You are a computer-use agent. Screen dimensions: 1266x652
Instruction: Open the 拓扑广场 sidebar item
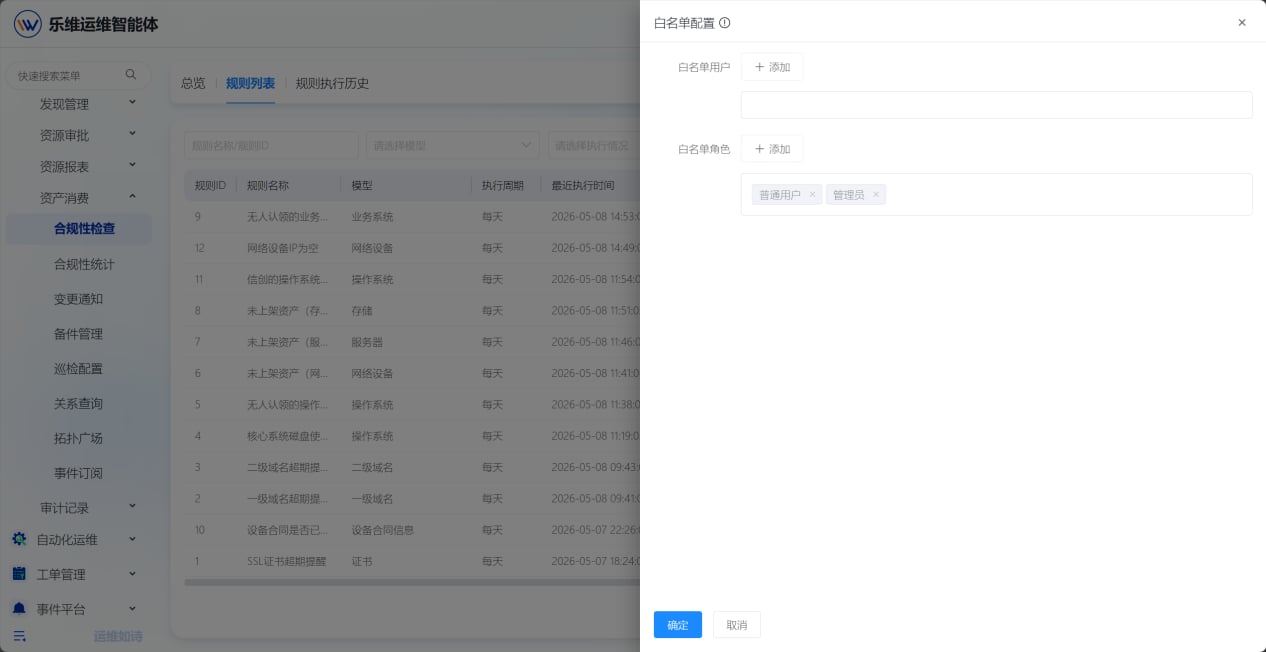[x=79, y=438]
